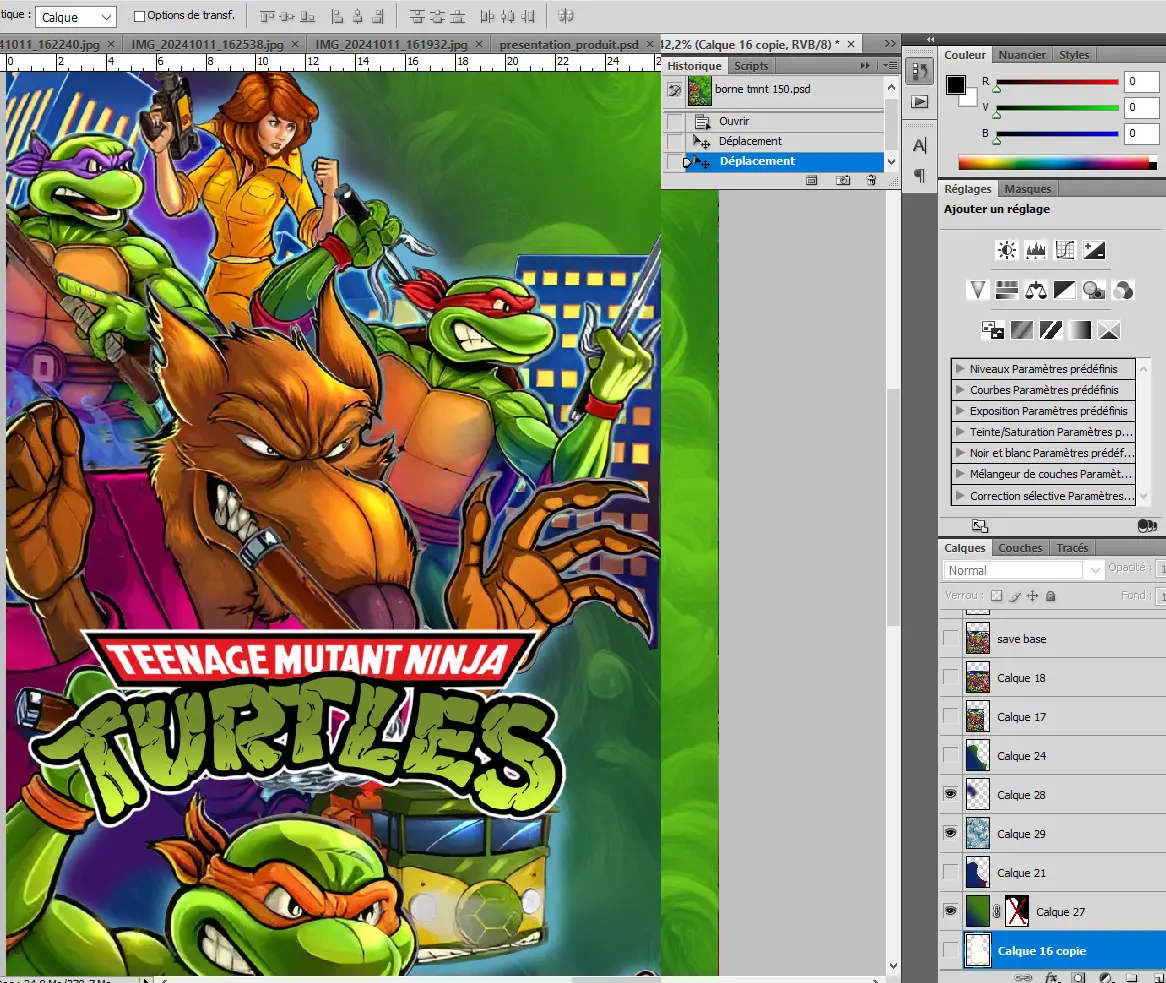Add a Hue/Saturation adjustment icon
Image resolution: width=1166 pixels, height=983 pixels.
1007,290
